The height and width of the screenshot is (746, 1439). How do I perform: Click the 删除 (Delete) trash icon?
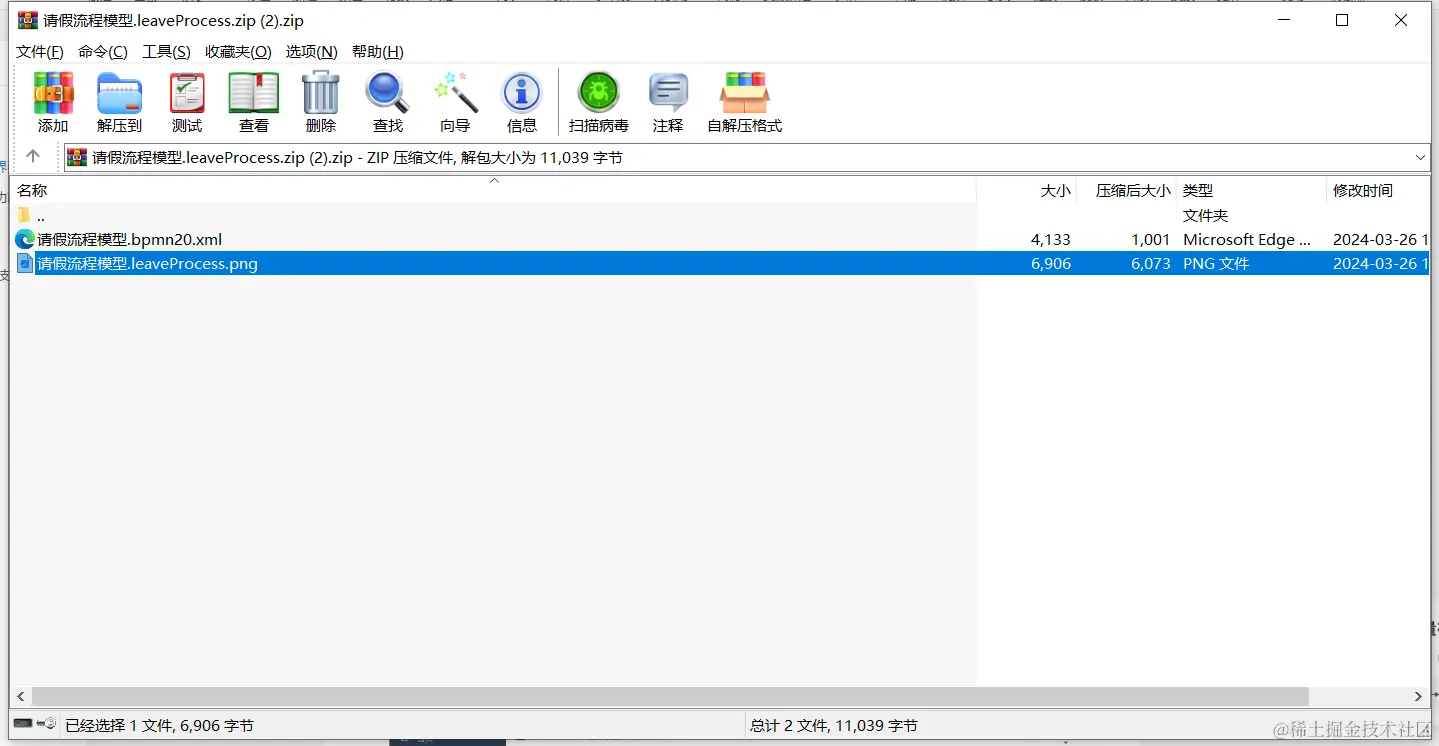point(321,93)
